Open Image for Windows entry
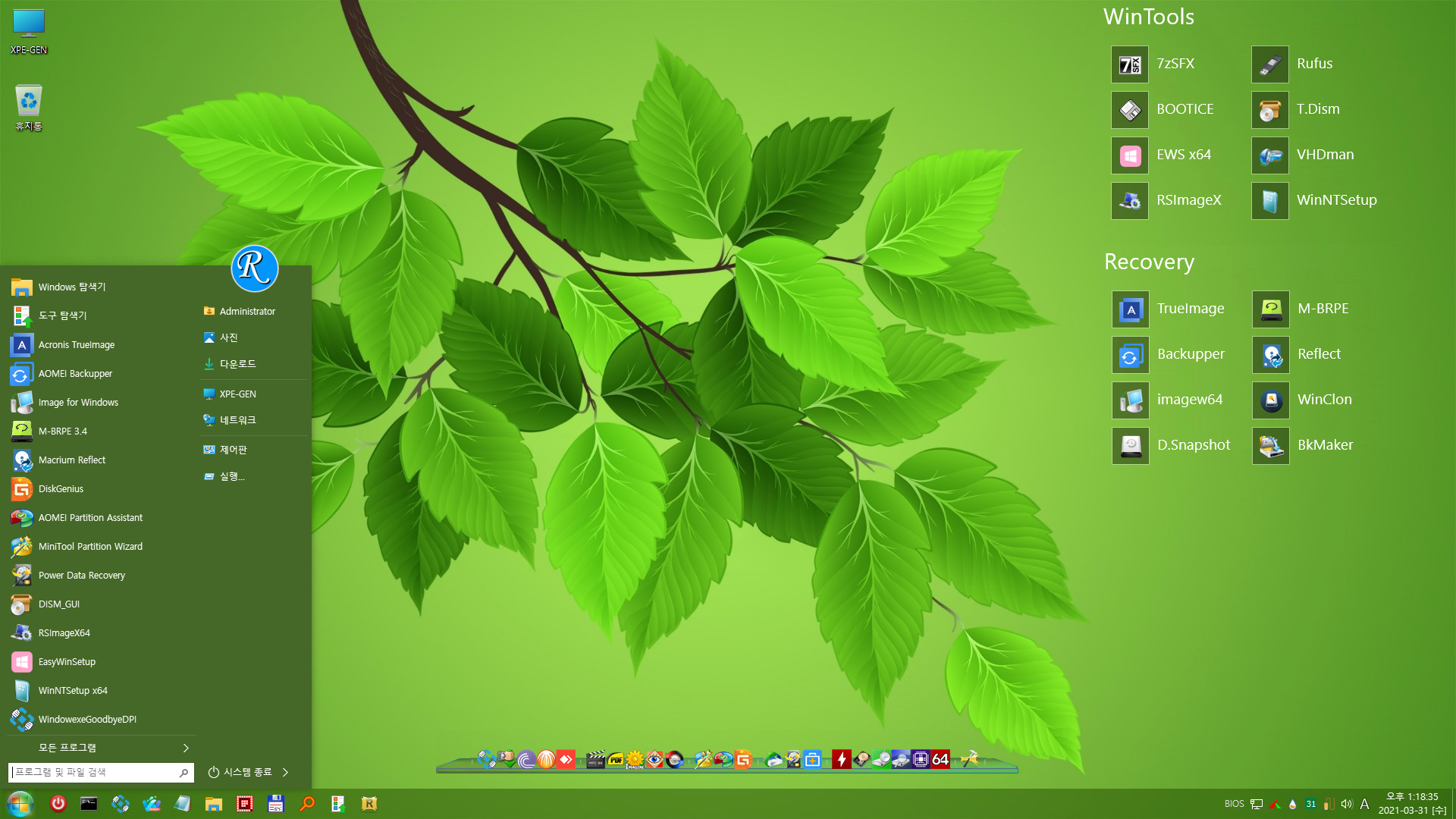 pos(102,403)
